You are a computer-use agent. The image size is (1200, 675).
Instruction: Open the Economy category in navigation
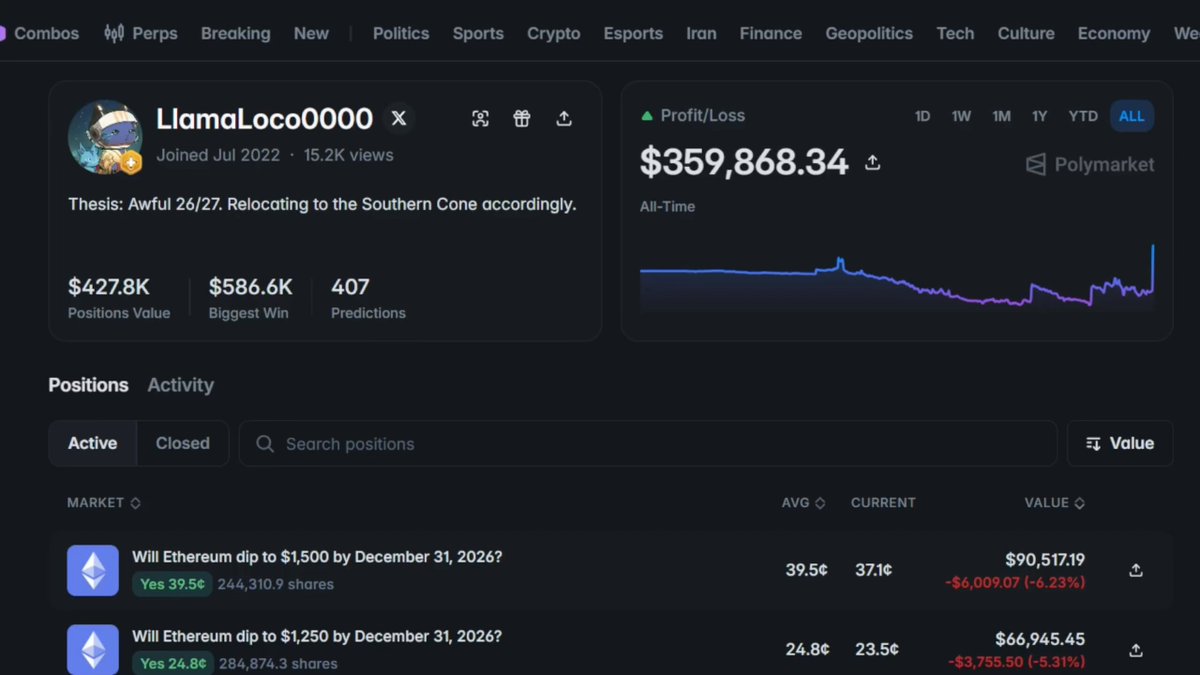pos(1114,33)
